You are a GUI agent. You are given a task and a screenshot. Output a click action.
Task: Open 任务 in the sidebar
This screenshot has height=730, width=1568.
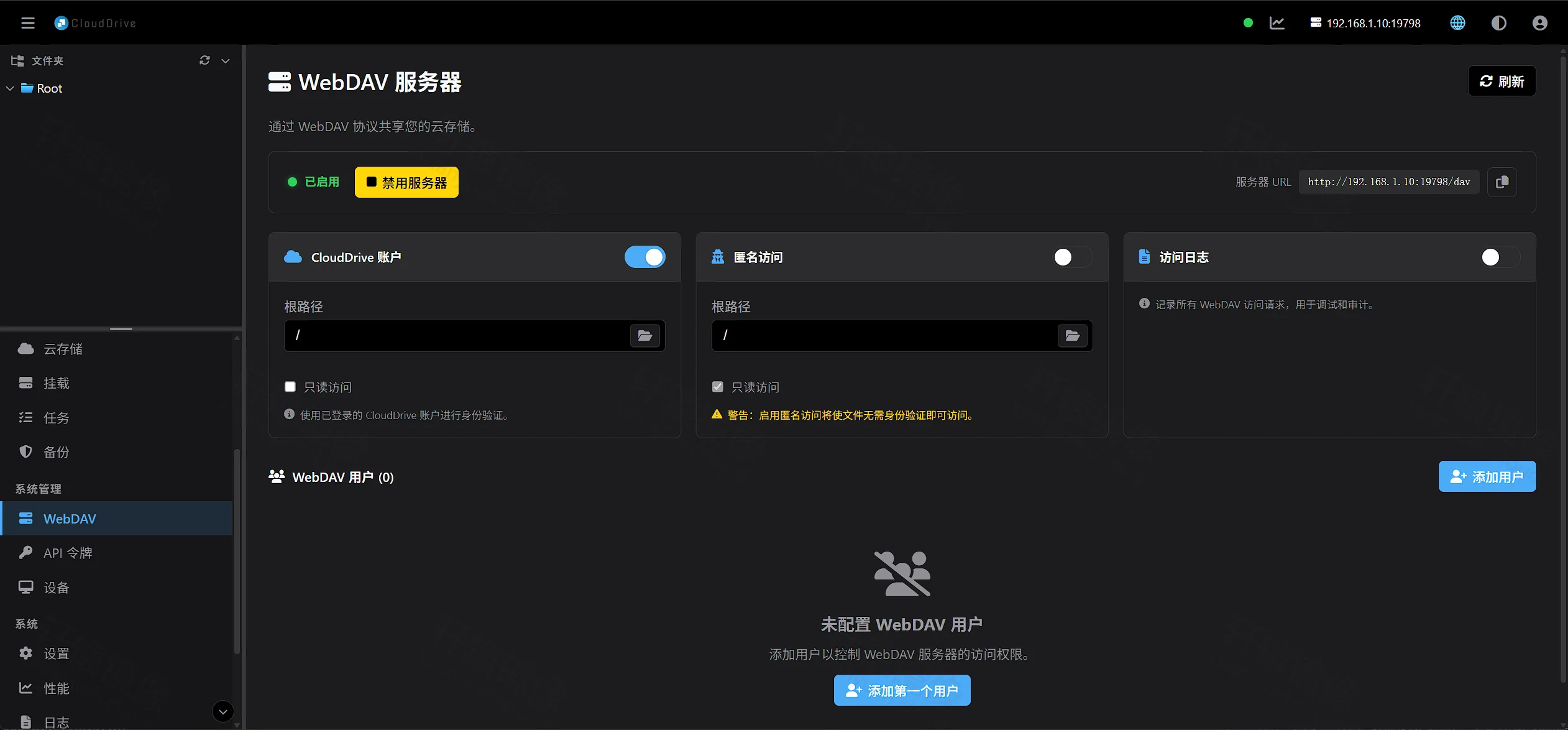click(117, 418)
